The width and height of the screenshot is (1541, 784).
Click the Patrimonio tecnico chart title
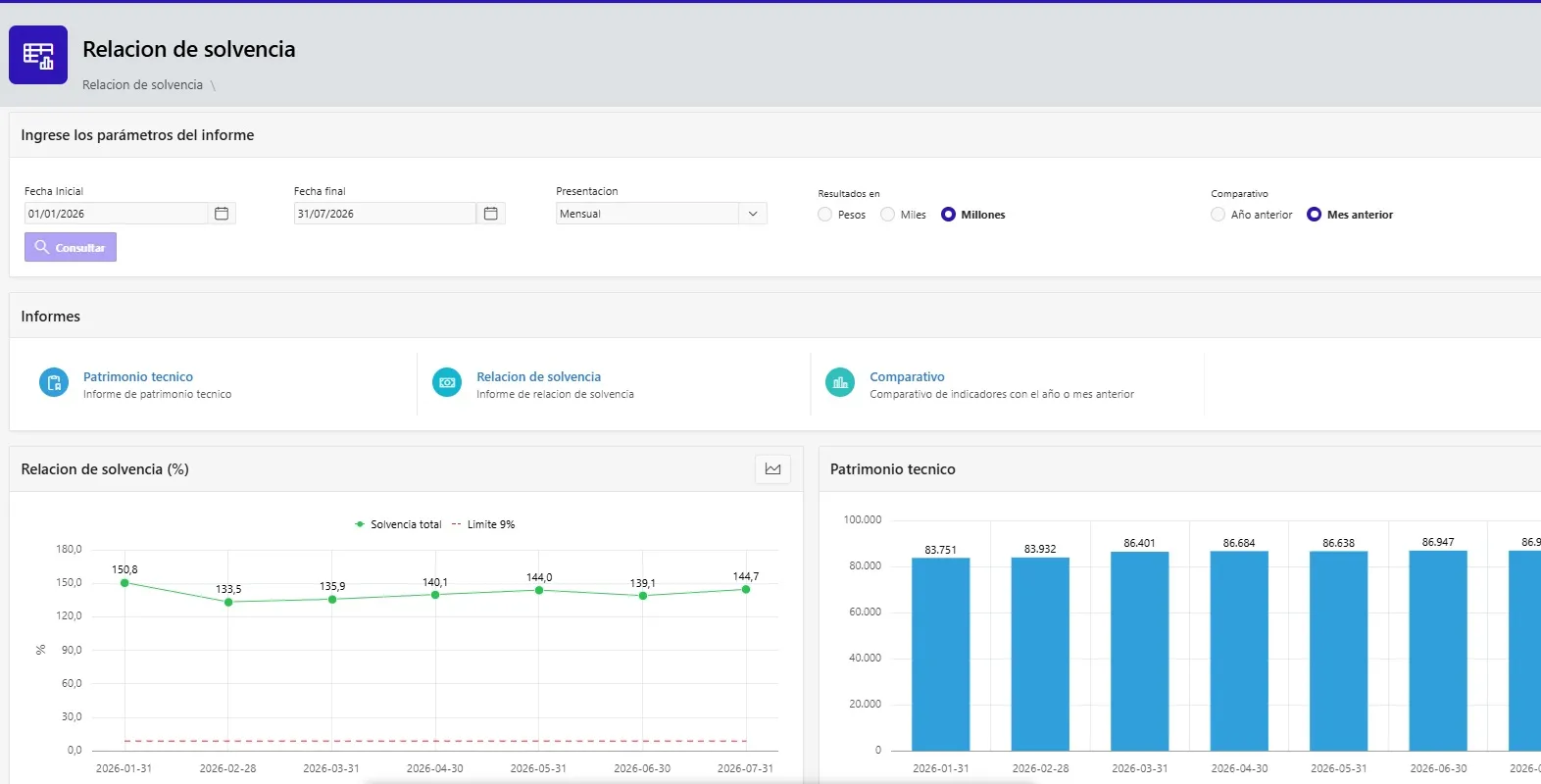[893, 469]
